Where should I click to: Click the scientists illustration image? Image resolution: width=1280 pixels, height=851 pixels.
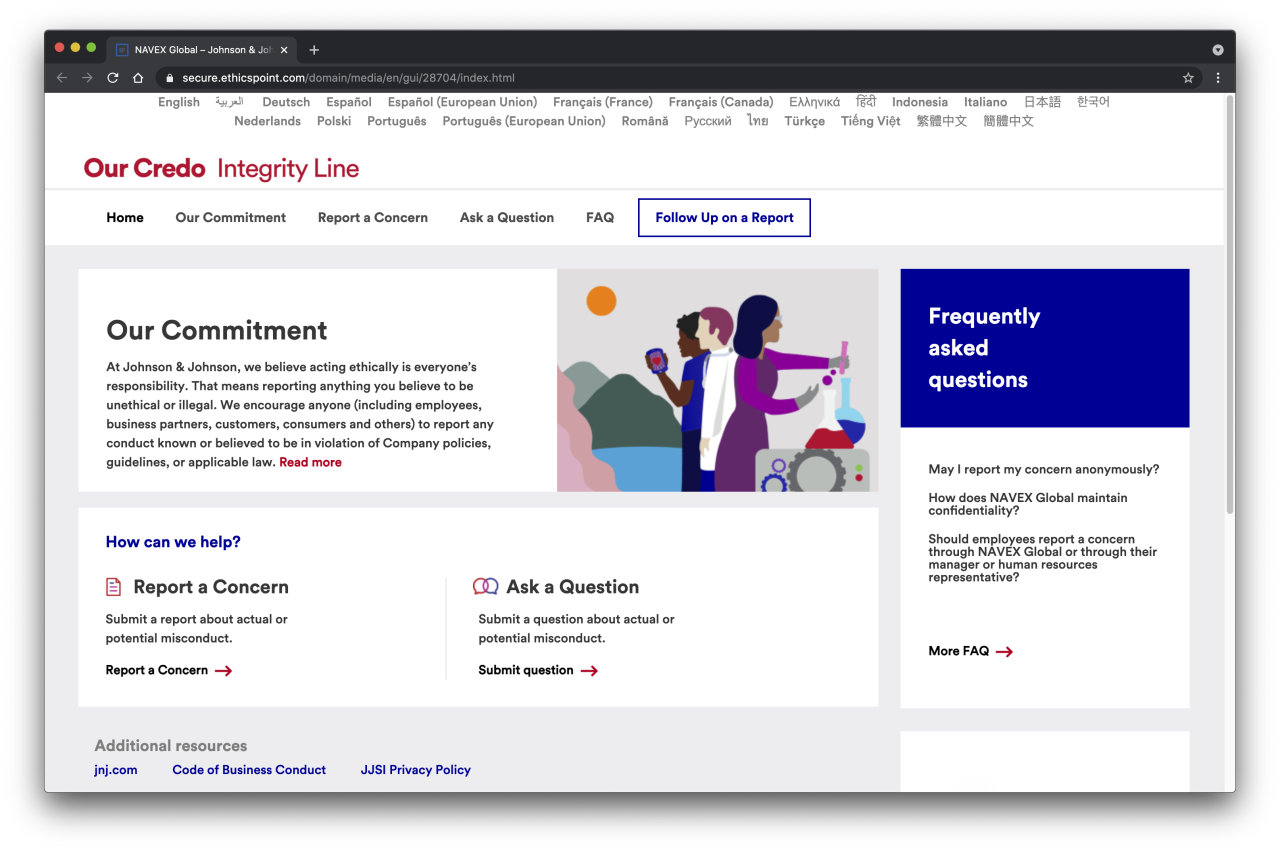tap(718, 380)
